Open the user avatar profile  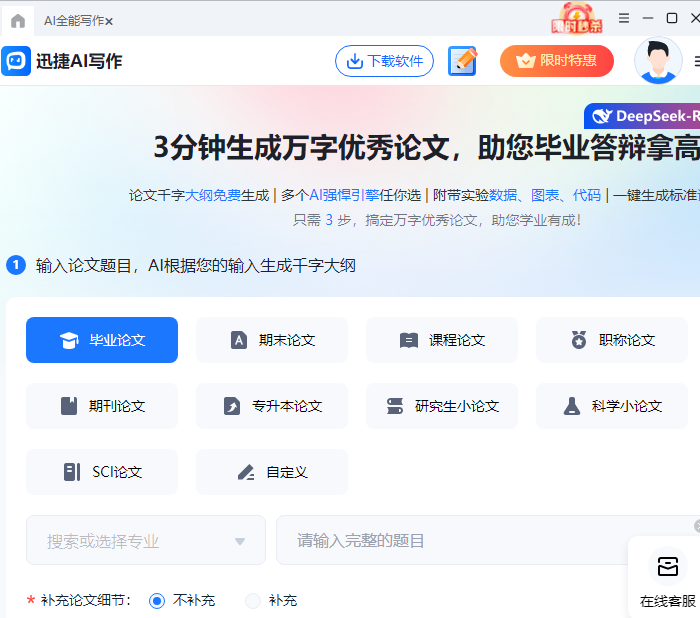point(658,61)
